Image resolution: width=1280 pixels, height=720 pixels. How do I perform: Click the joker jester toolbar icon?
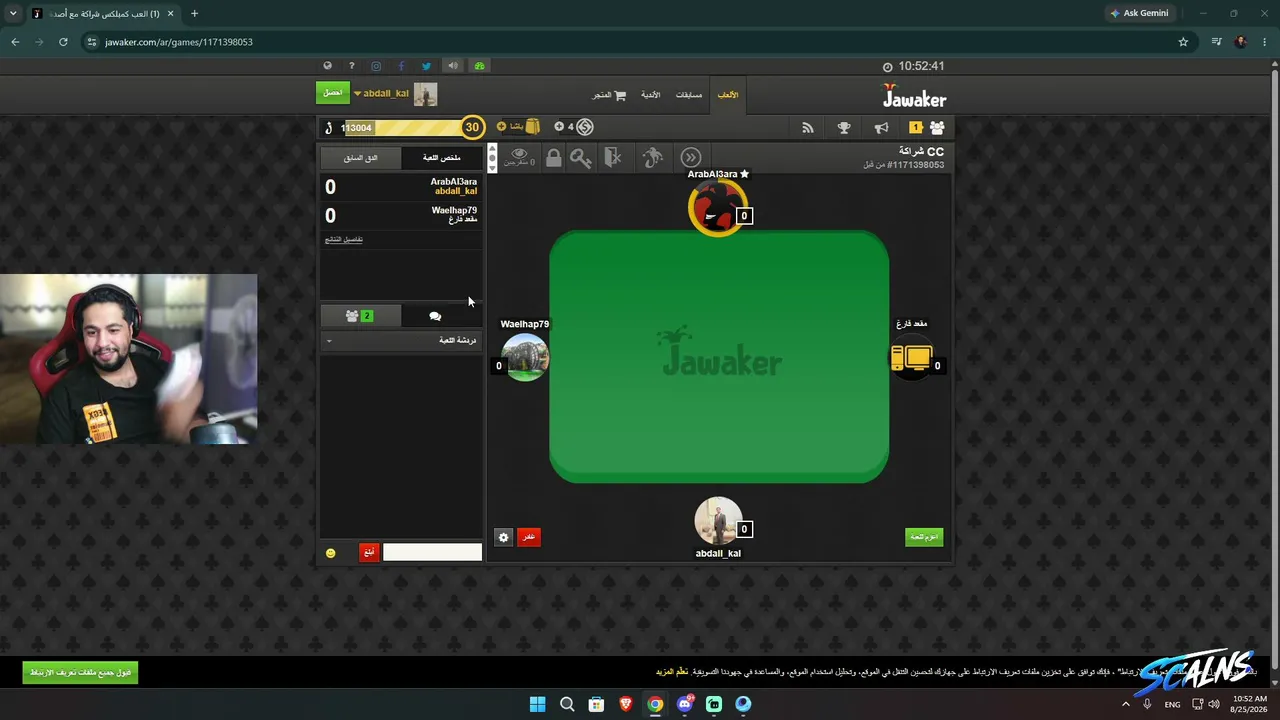652,157
